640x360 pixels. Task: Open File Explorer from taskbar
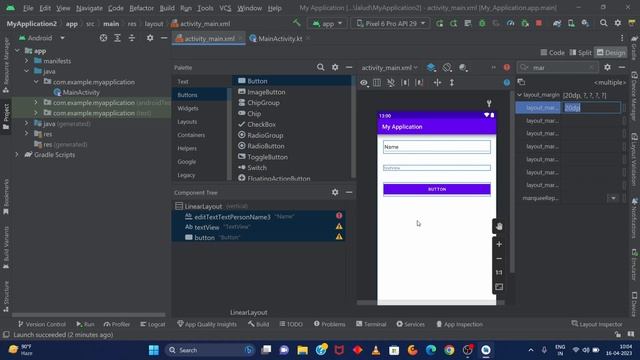(302, 350)
